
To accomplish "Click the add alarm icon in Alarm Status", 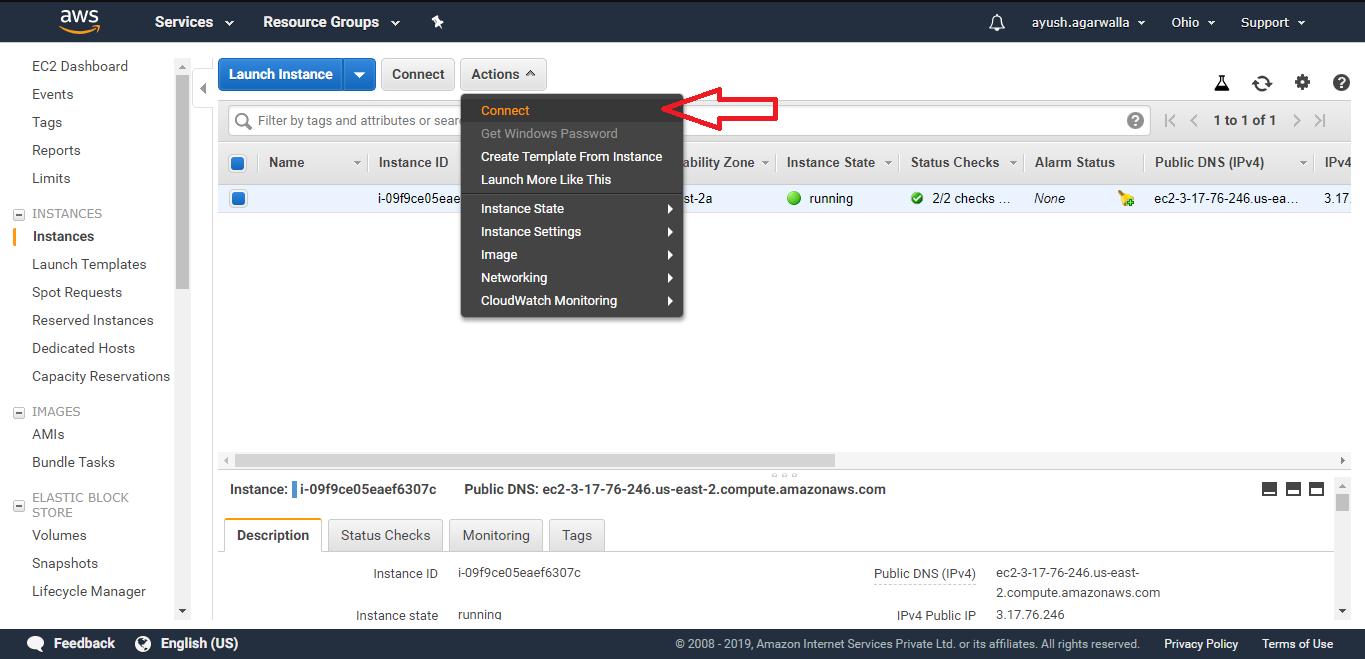I will 1126,198.
